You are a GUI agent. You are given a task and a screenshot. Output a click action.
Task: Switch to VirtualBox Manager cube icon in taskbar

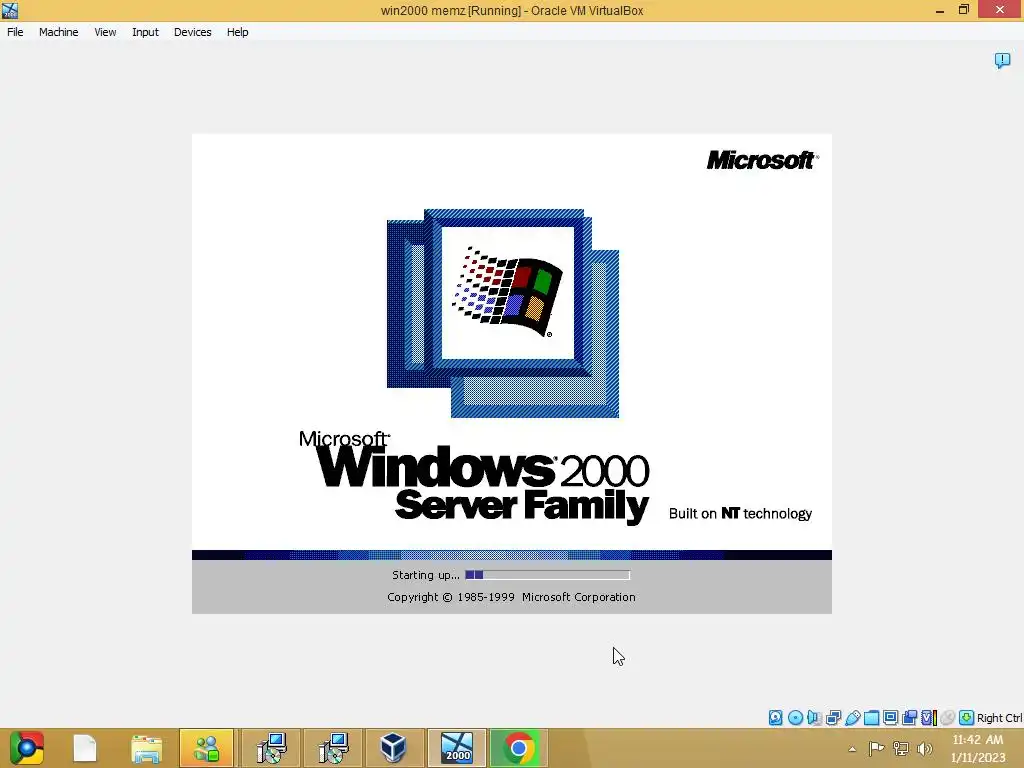pos(394,748)
